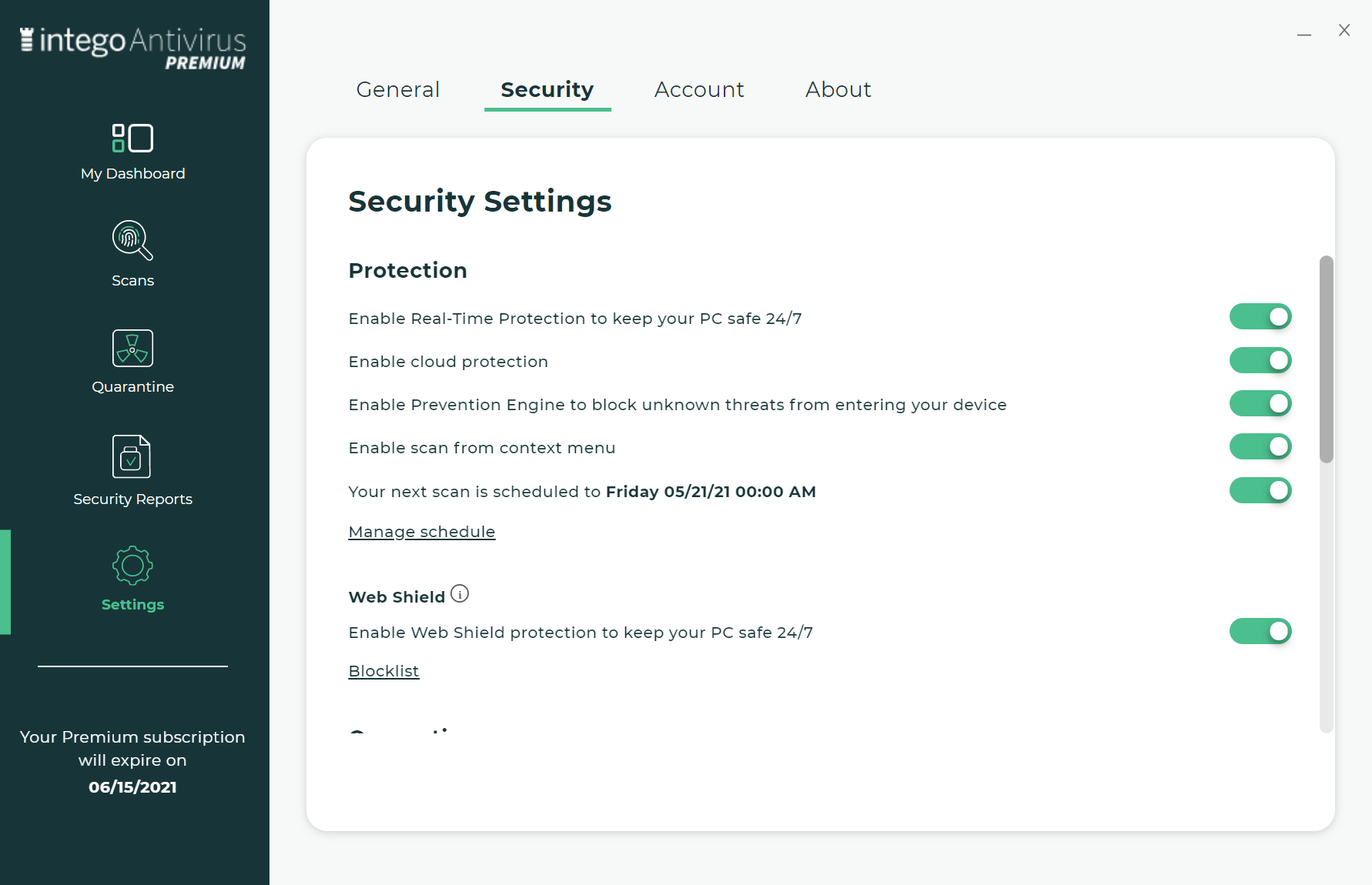Open the Scans fingerprint magnifier icon
Screen dimensions: 1372x885
pyautogui.click(x=132, y=241)
